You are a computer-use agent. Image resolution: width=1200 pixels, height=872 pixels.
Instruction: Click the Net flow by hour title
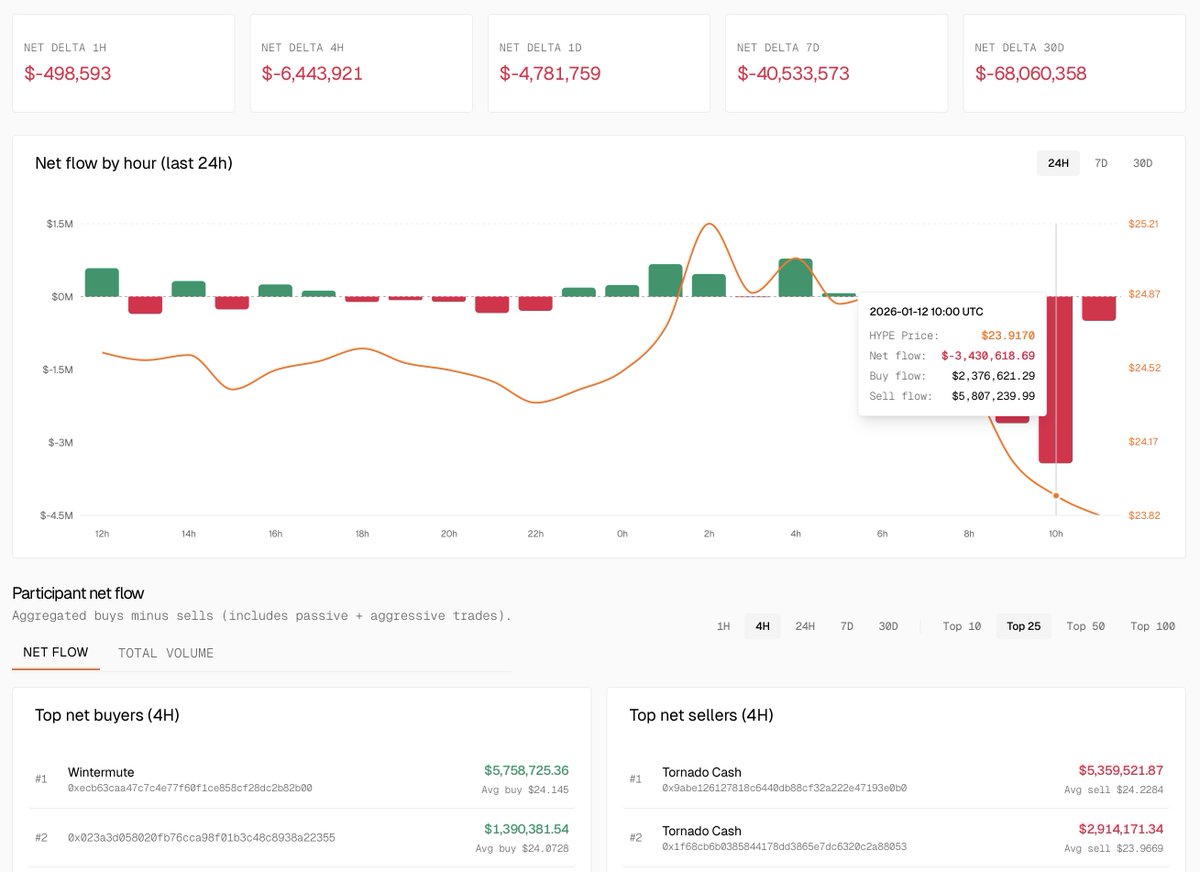click(x=133, y=163)
